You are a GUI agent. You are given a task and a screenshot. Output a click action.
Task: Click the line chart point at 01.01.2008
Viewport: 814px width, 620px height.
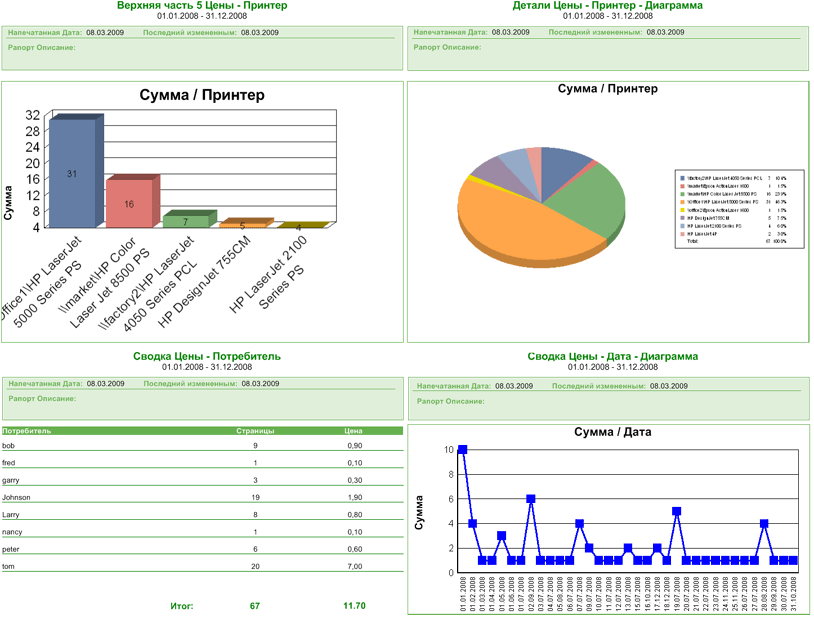[x=463, y=450]
